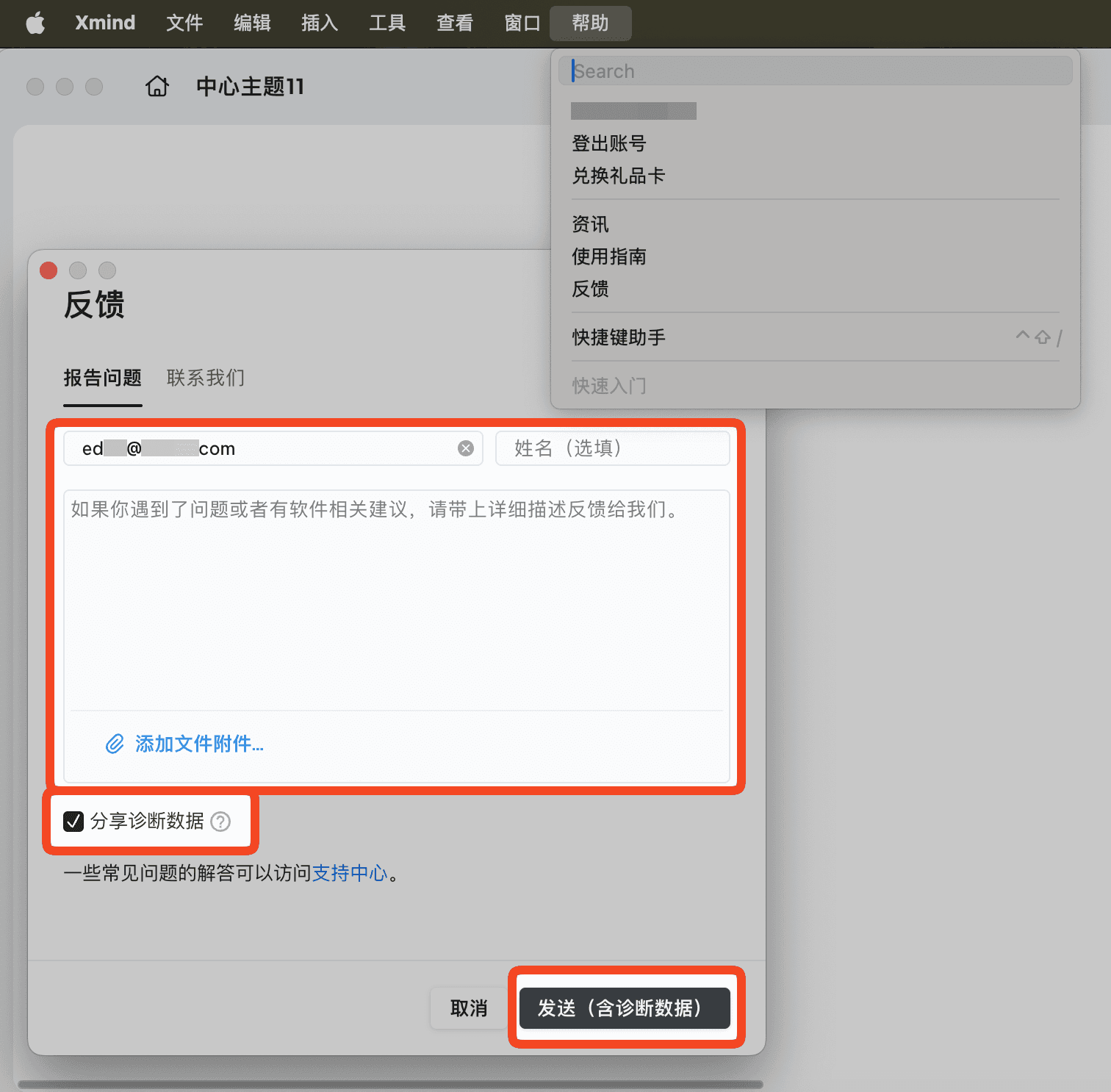Open the 查看 menu
The image size is (1111, 1092).
(x=455, y=23)
